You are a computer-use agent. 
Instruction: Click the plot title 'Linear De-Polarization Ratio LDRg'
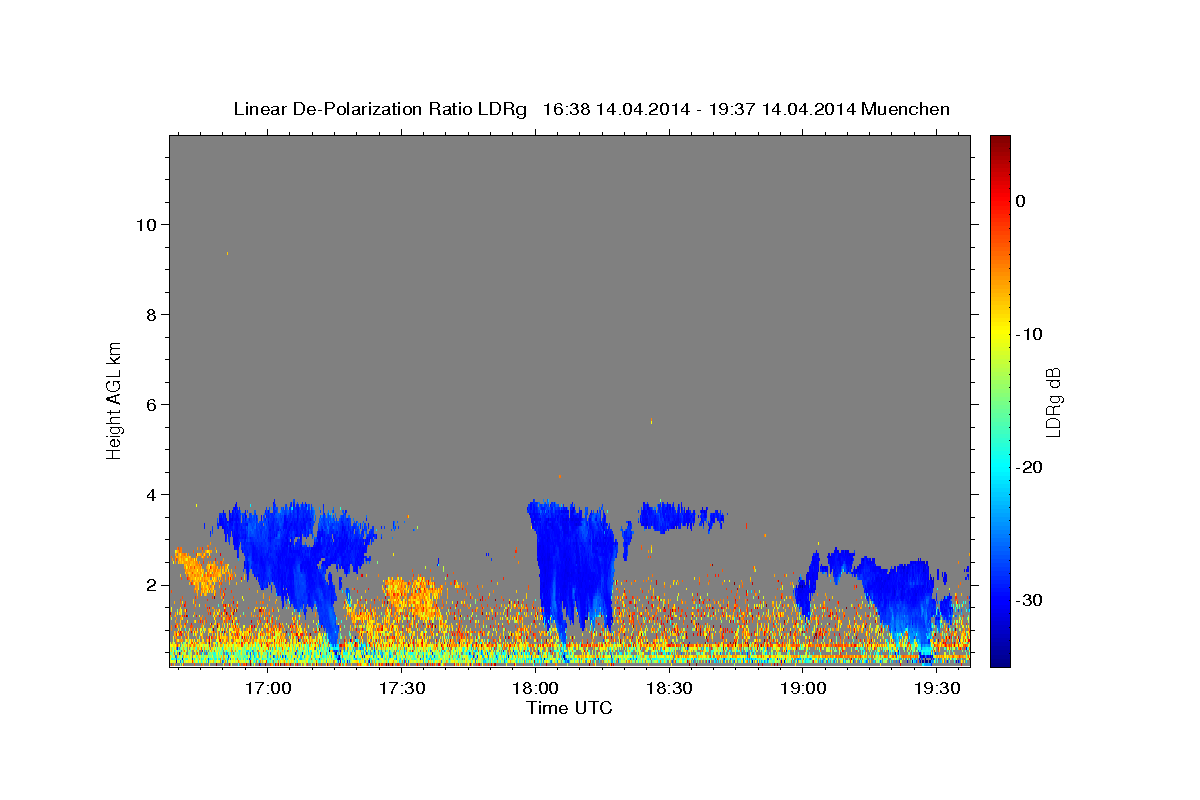coord(380,109)
